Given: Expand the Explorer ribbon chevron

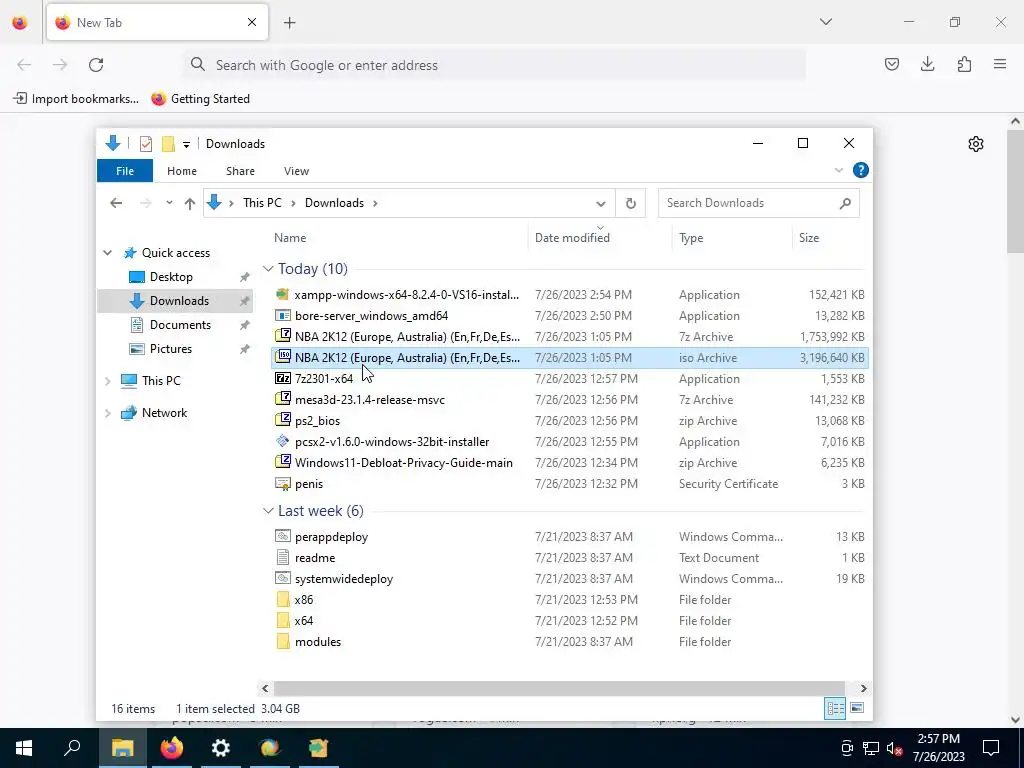Looking at the screenshot, I should 839,170.
